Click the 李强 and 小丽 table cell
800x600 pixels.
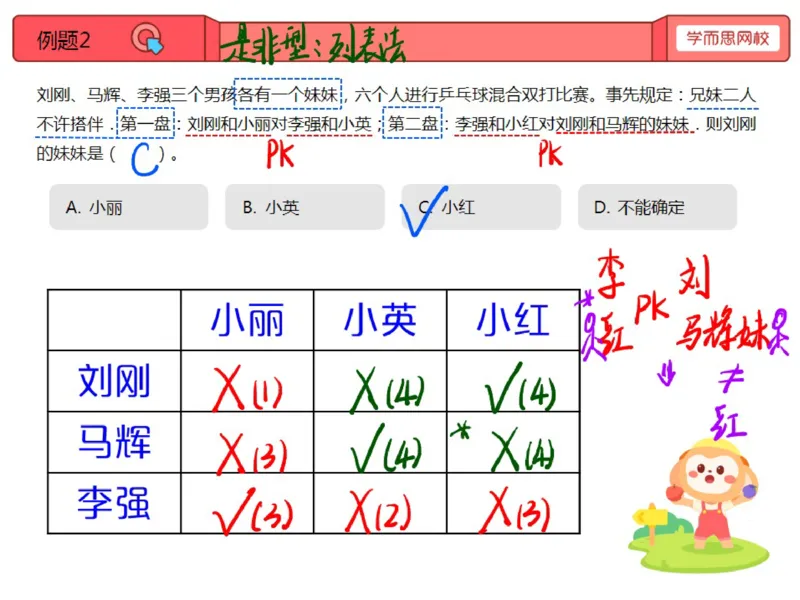(247, 504)
